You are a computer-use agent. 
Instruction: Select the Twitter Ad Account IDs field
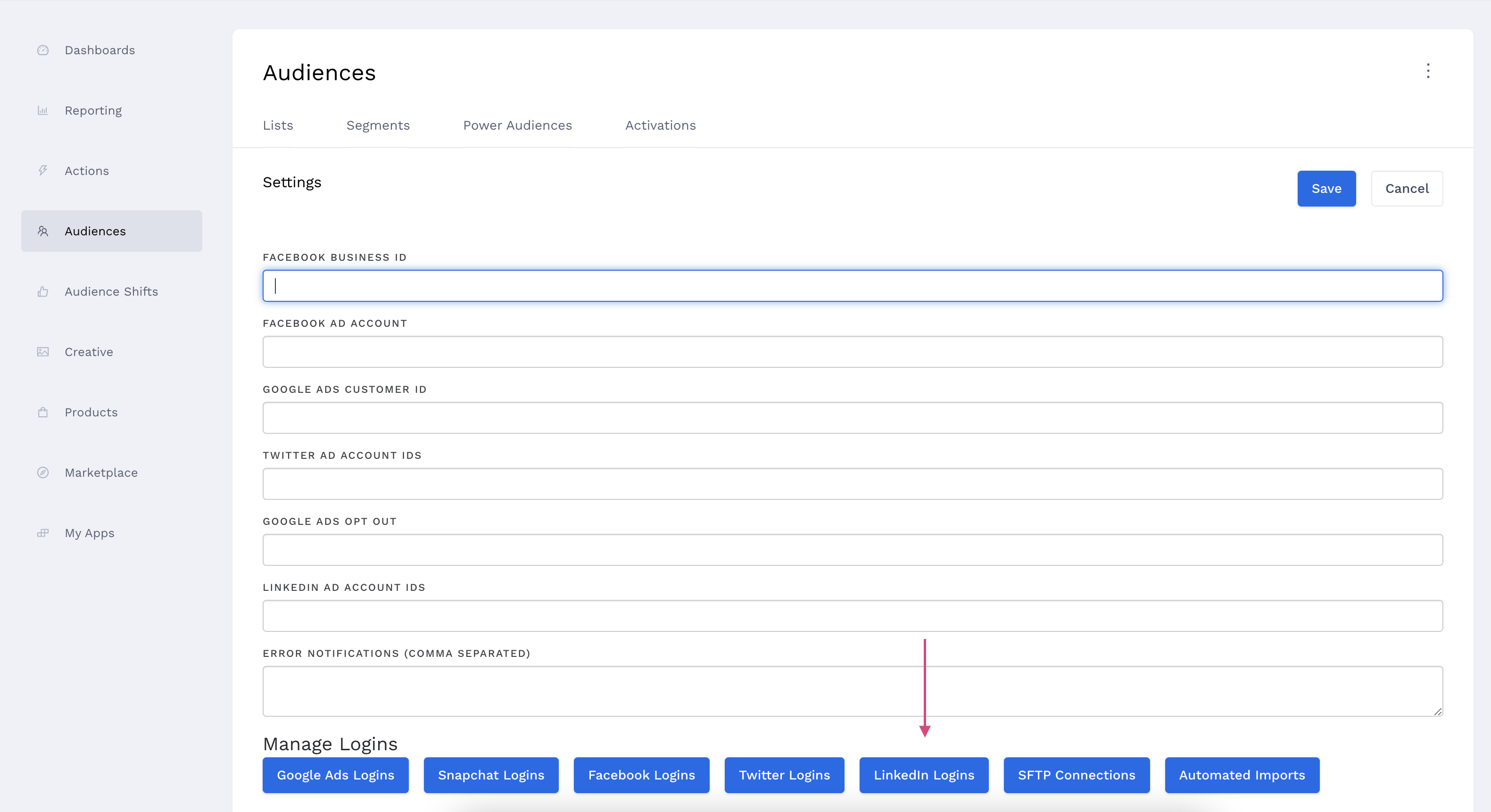click(852, 484)
